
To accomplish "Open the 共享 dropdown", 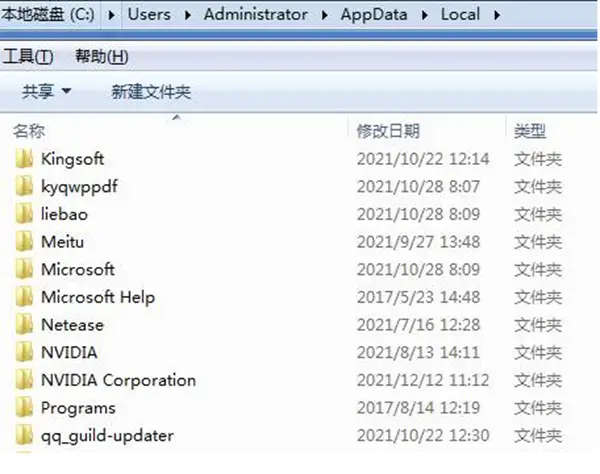I will click(46, 91).
